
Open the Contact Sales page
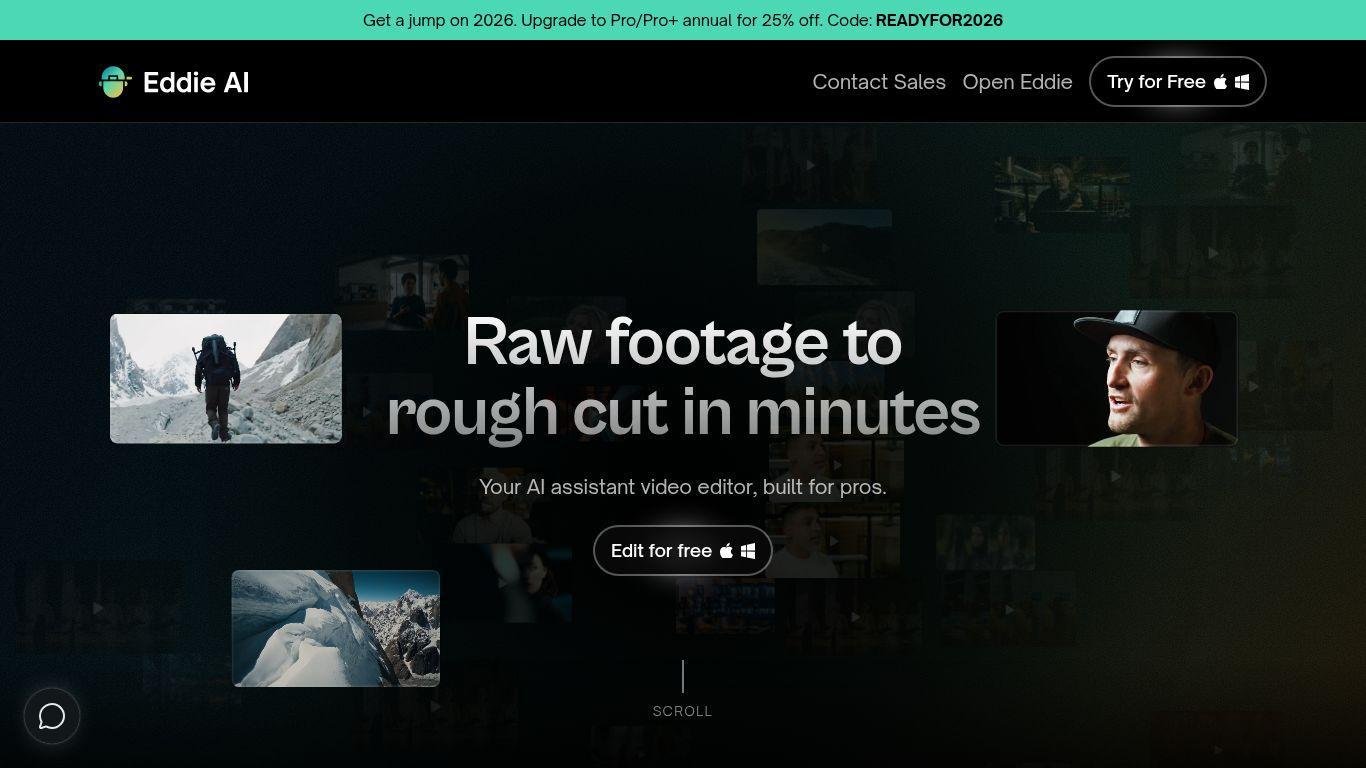(878, 82)
